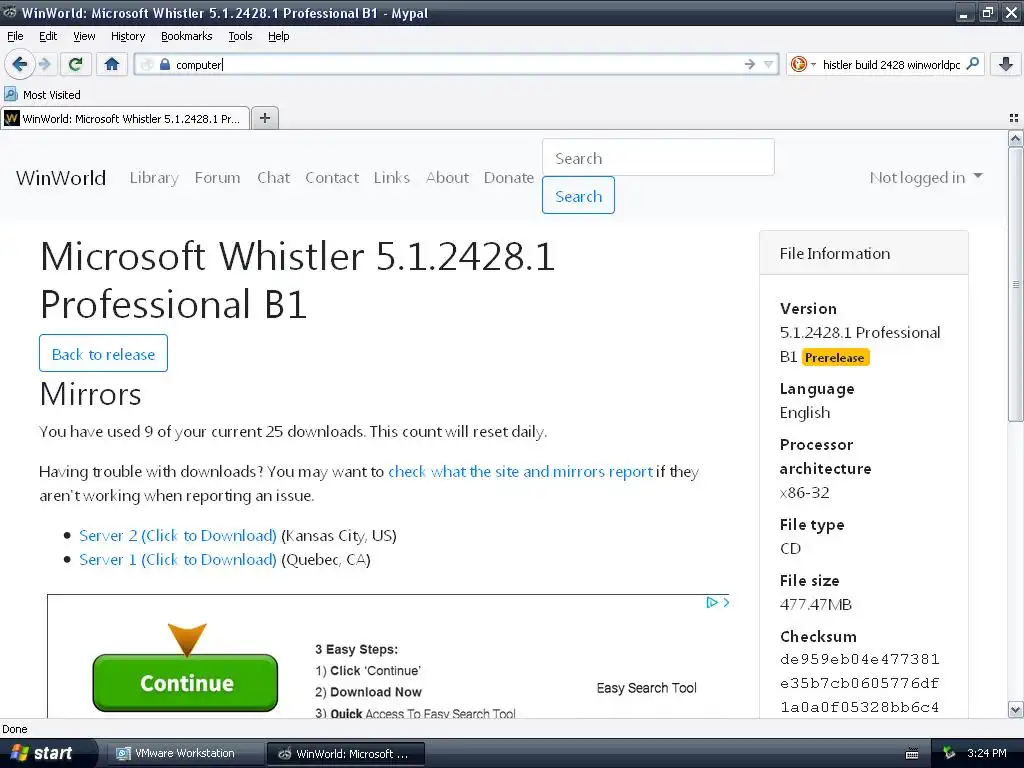
Task: Click the network tray icon
Action: (x=949, y=754)
